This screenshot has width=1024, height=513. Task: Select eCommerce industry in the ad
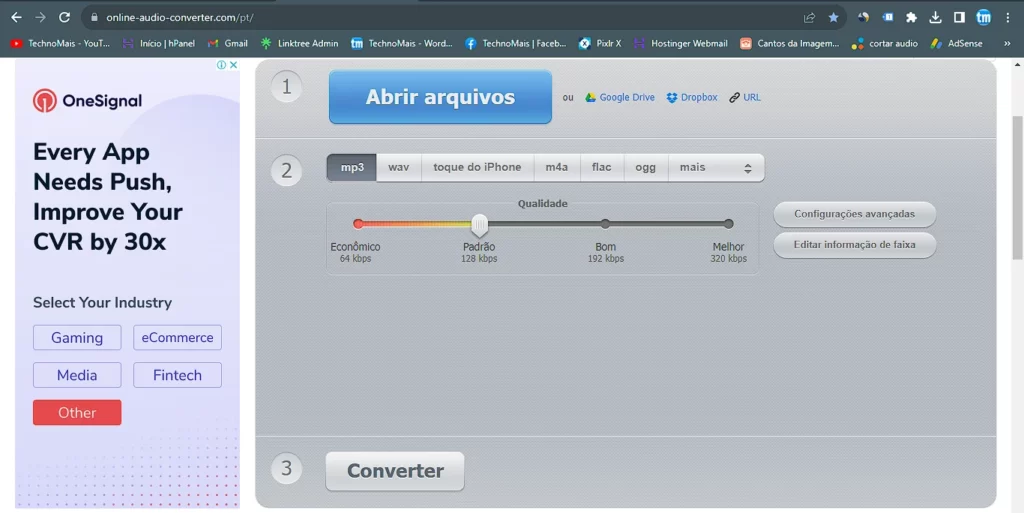pos(178,337)
